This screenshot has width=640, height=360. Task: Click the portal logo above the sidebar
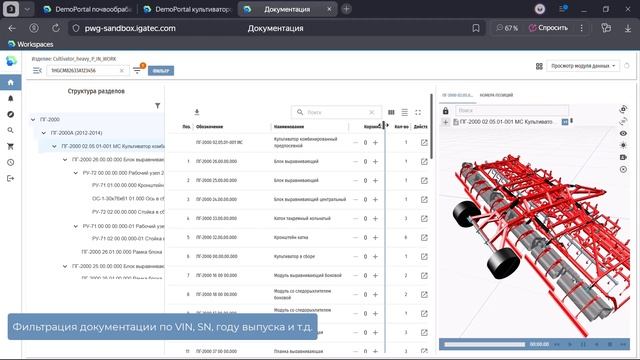[x=11, y=61]
